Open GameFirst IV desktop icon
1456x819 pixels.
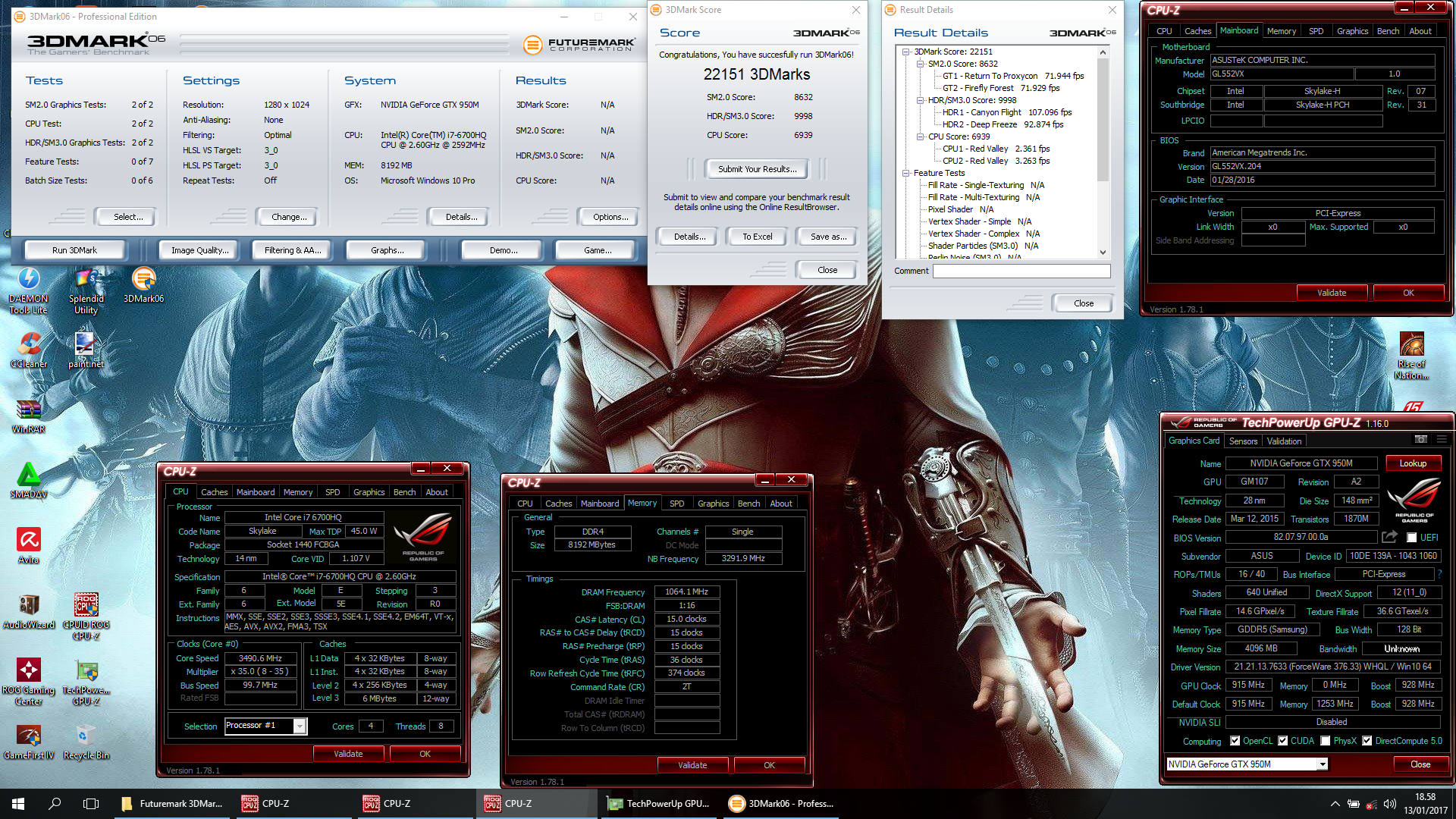point(29,742)
